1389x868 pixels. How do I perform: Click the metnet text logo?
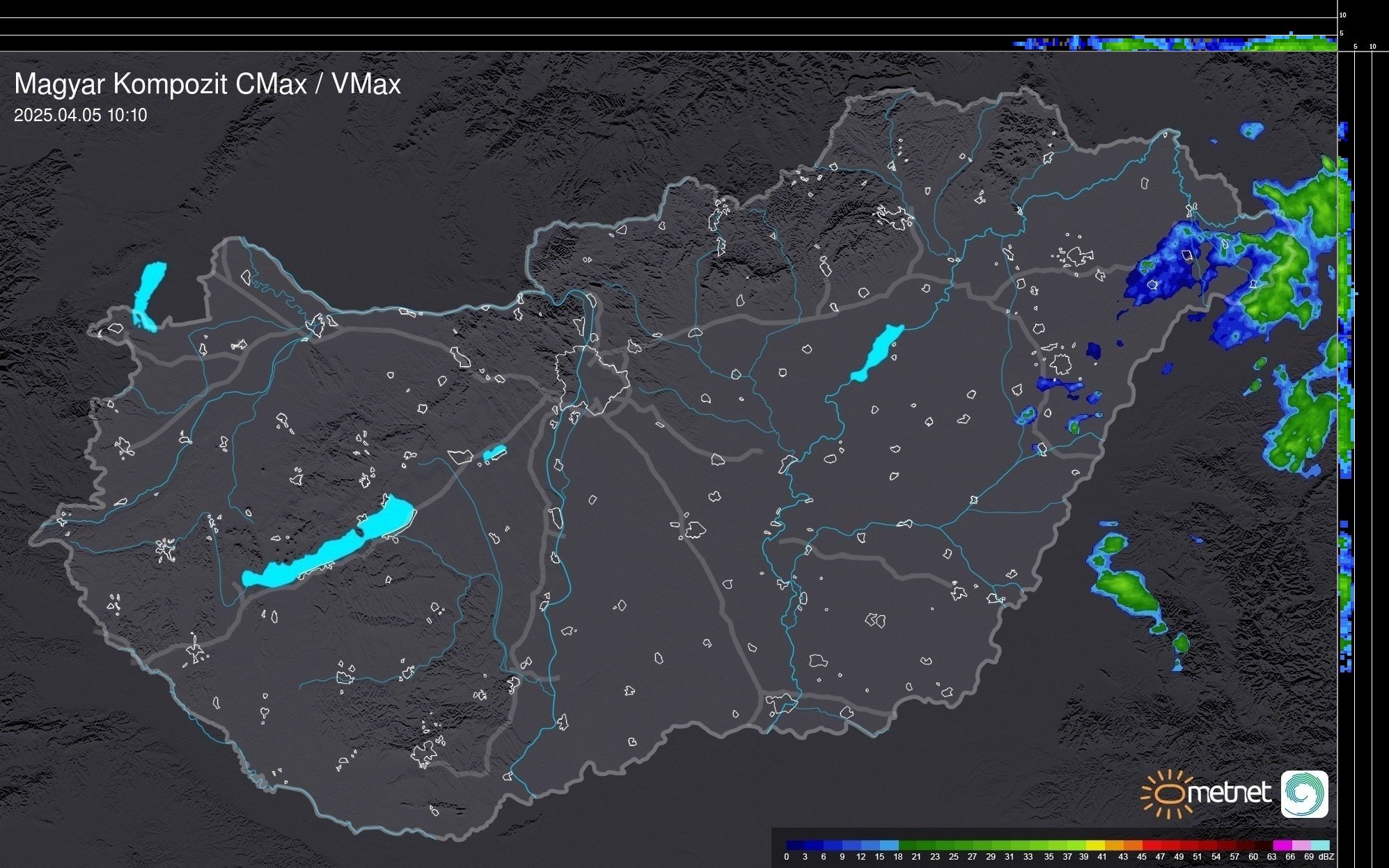1229,794
